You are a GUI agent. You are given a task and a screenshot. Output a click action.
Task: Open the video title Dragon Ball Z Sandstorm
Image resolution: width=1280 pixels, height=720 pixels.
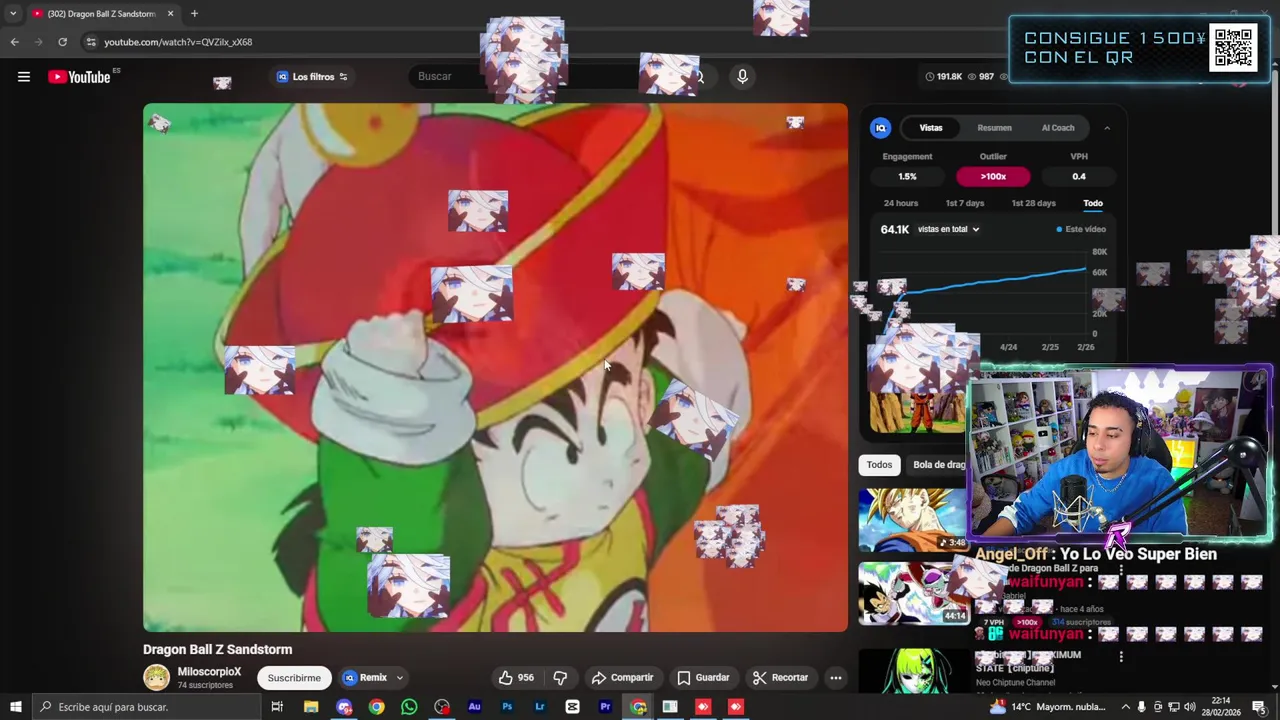217,649
